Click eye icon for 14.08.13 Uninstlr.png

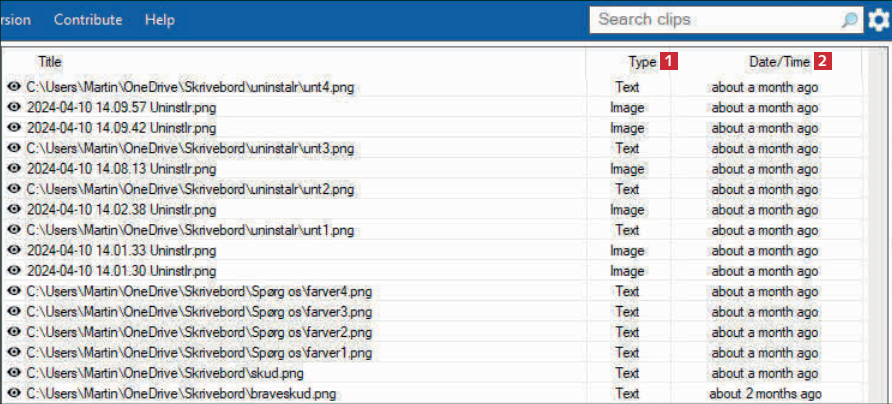click(x=14, y=169)
